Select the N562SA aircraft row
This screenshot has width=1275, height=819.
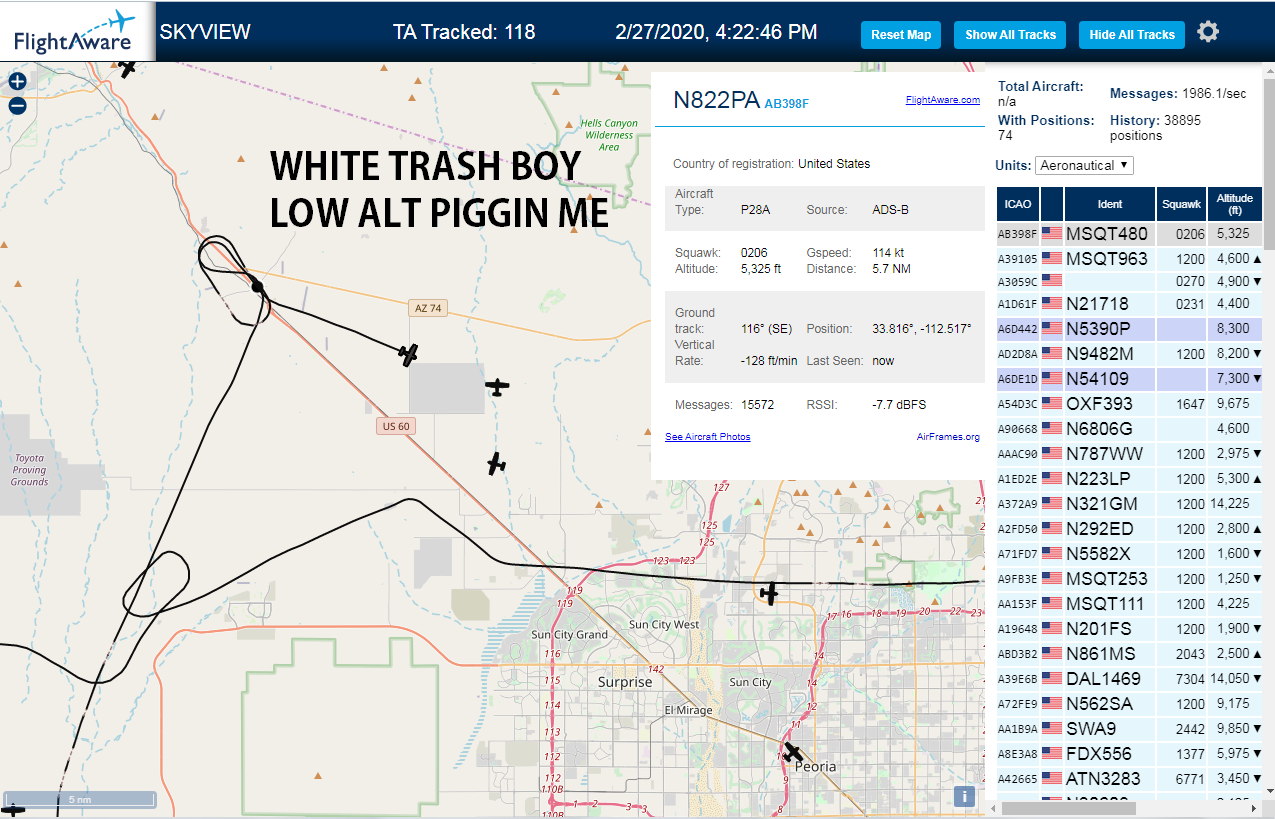point(1130,704)
